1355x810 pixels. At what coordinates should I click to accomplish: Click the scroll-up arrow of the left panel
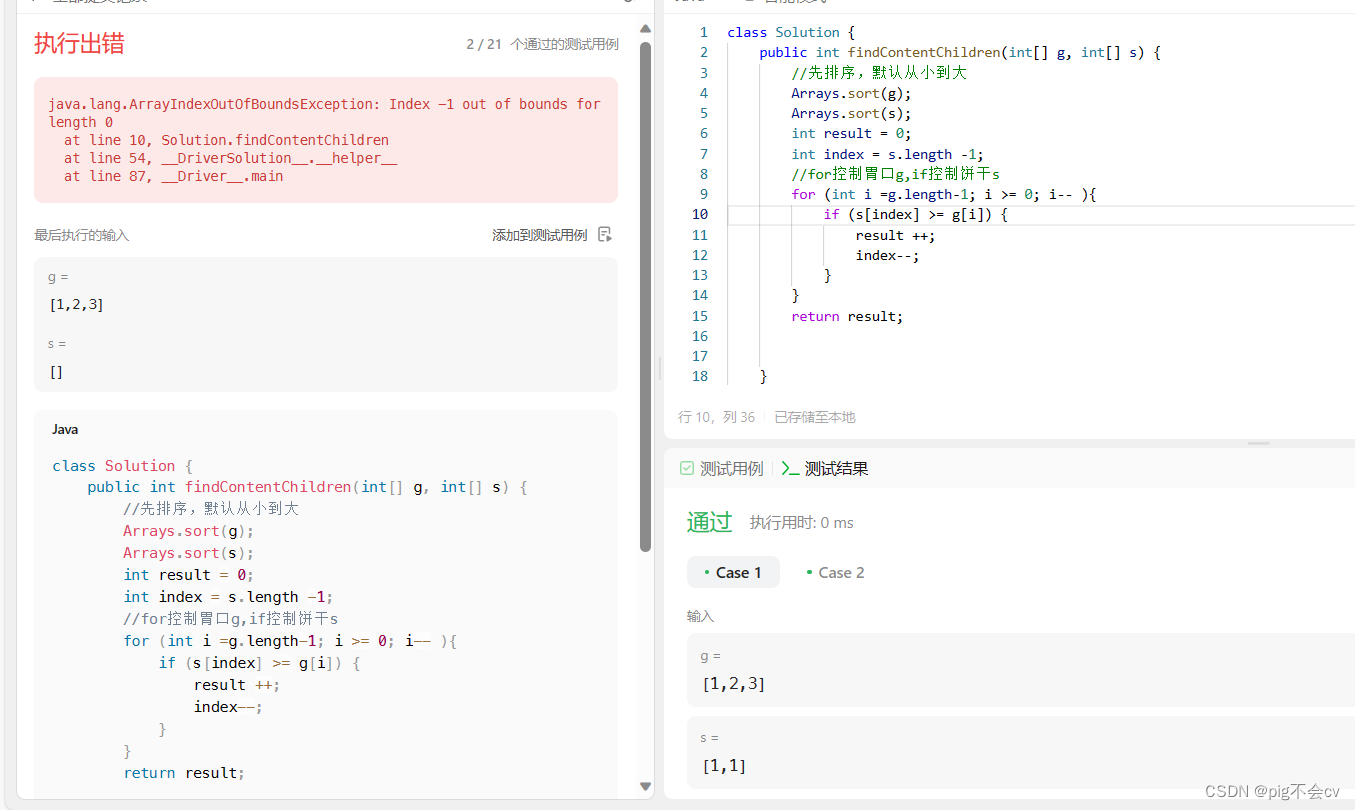point(645,29)
